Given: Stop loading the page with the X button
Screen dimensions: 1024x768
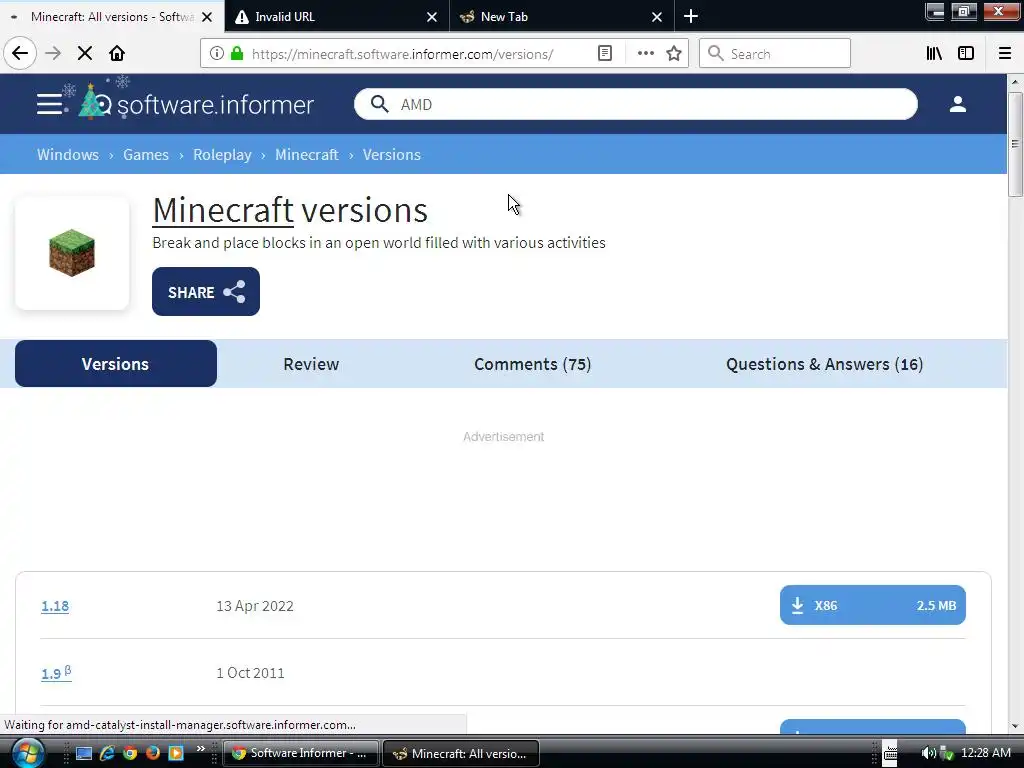Looking at the screenshot, I should click(x=84, y=53).
